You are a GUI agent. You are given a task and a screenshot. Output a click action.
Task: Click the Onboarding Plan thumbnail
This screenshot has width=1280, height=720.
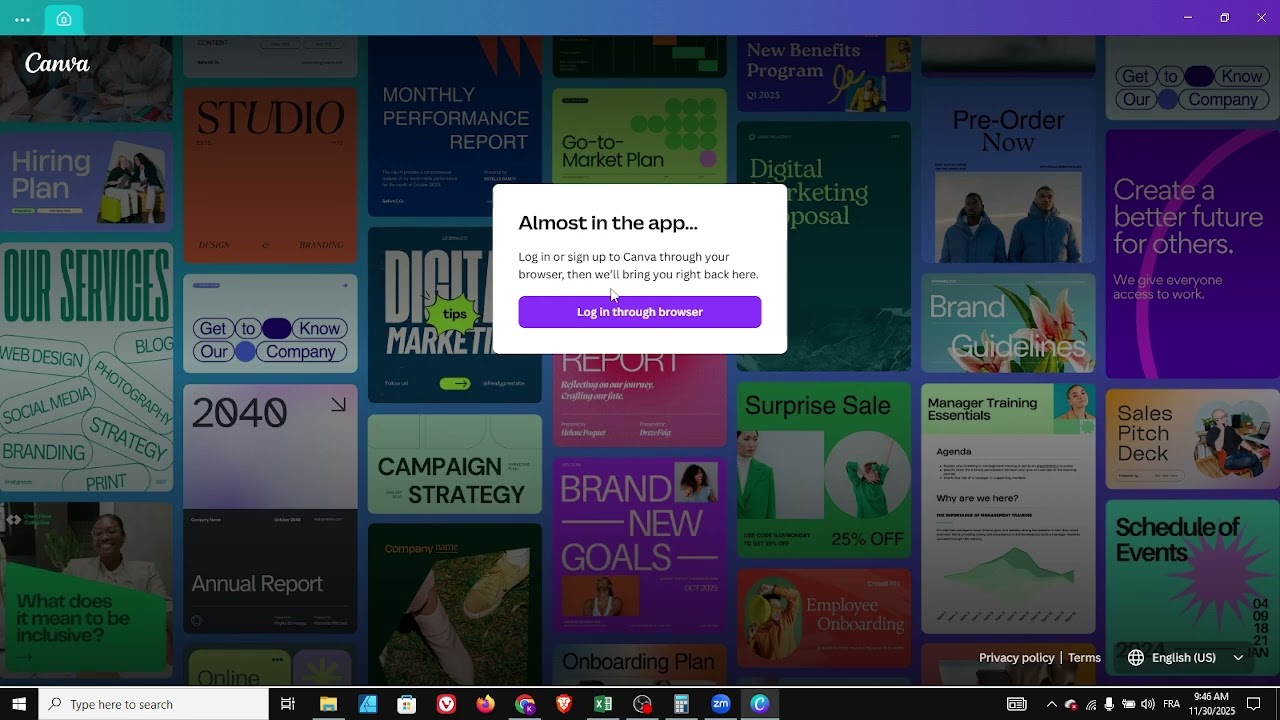coord(640,666)
